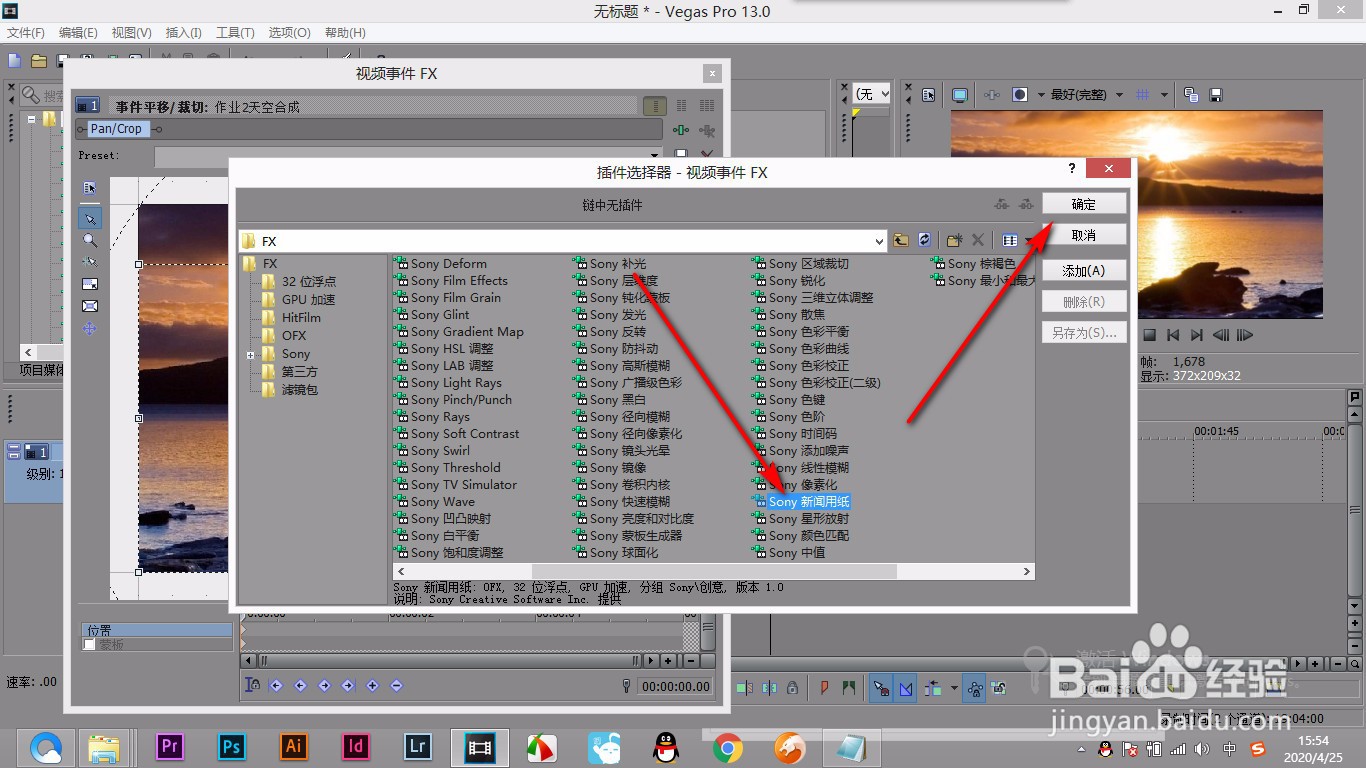
Task: Open the 视图(V) menu
Action: tap(131, 33)
